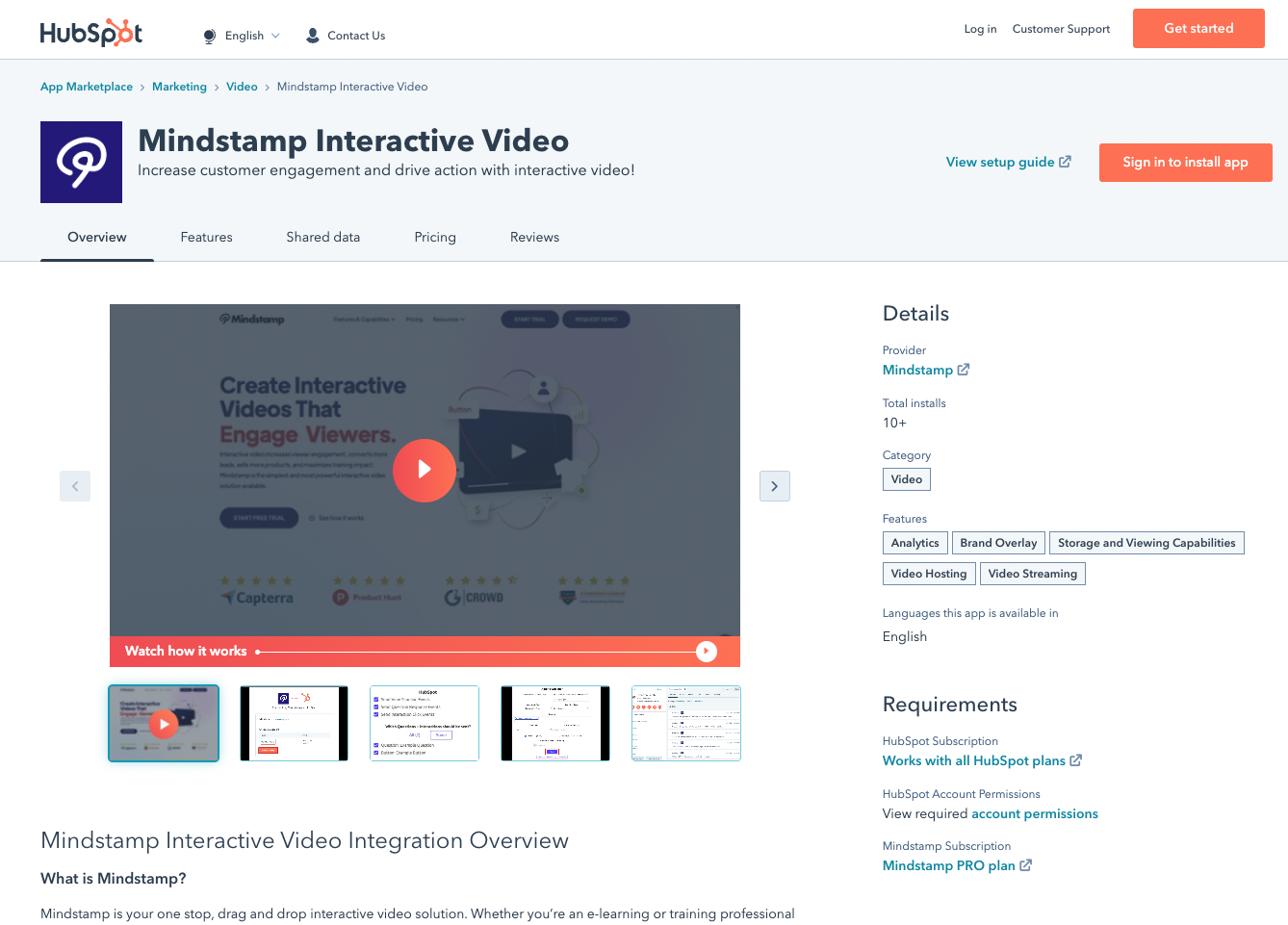This screenshot has width=1288, height=925.
Task: Select the last screenshot thumbnail
Action: pos(685,724)
